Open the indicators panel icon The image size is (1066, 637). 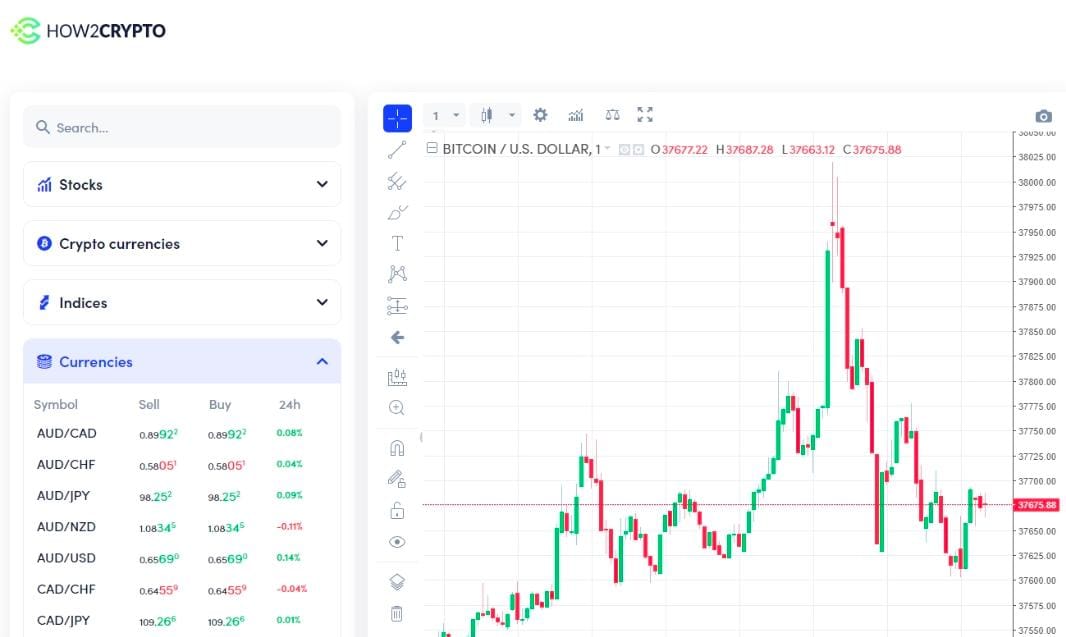point(575,115)
